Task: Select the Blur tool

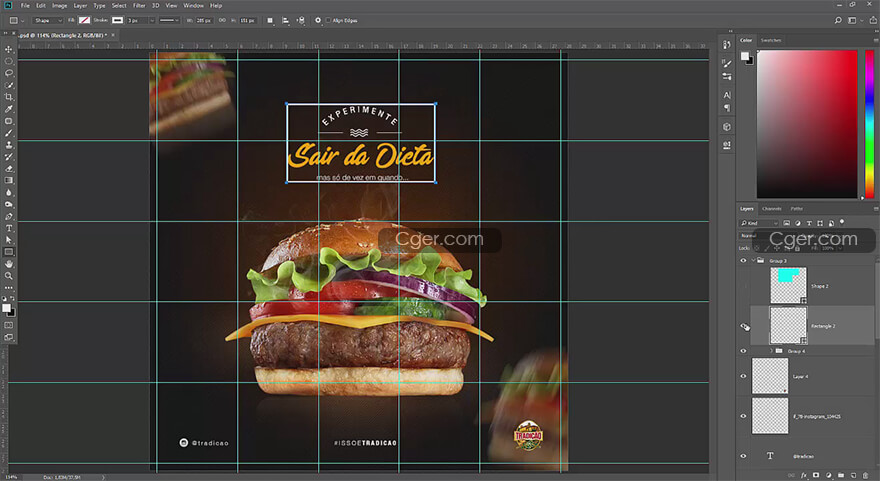Action: point(8,193)
